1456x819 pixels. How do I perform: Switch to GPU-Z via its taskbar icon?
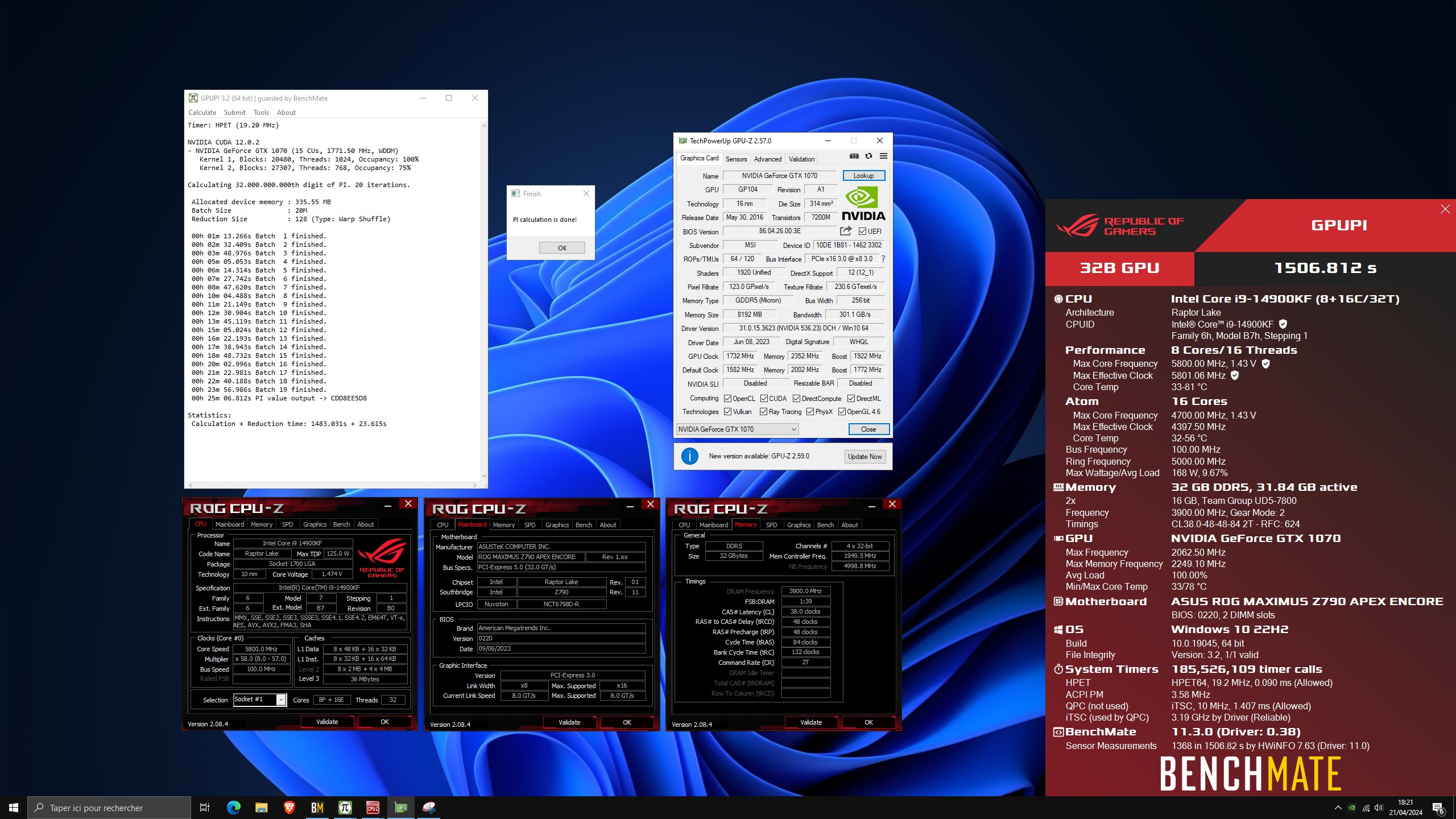pyautogui.click(x=401, y=808)
